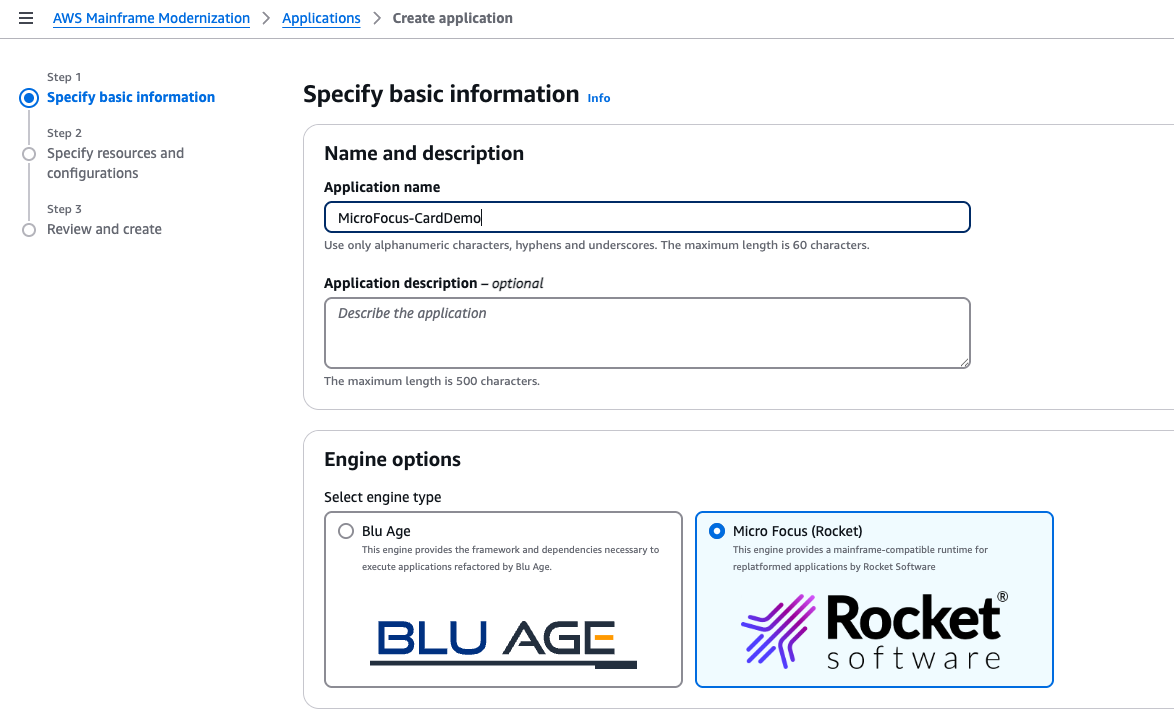Click the Step 3 empty progress circle
Viewport: 1174px width, 710px height.
click(28, 229)
